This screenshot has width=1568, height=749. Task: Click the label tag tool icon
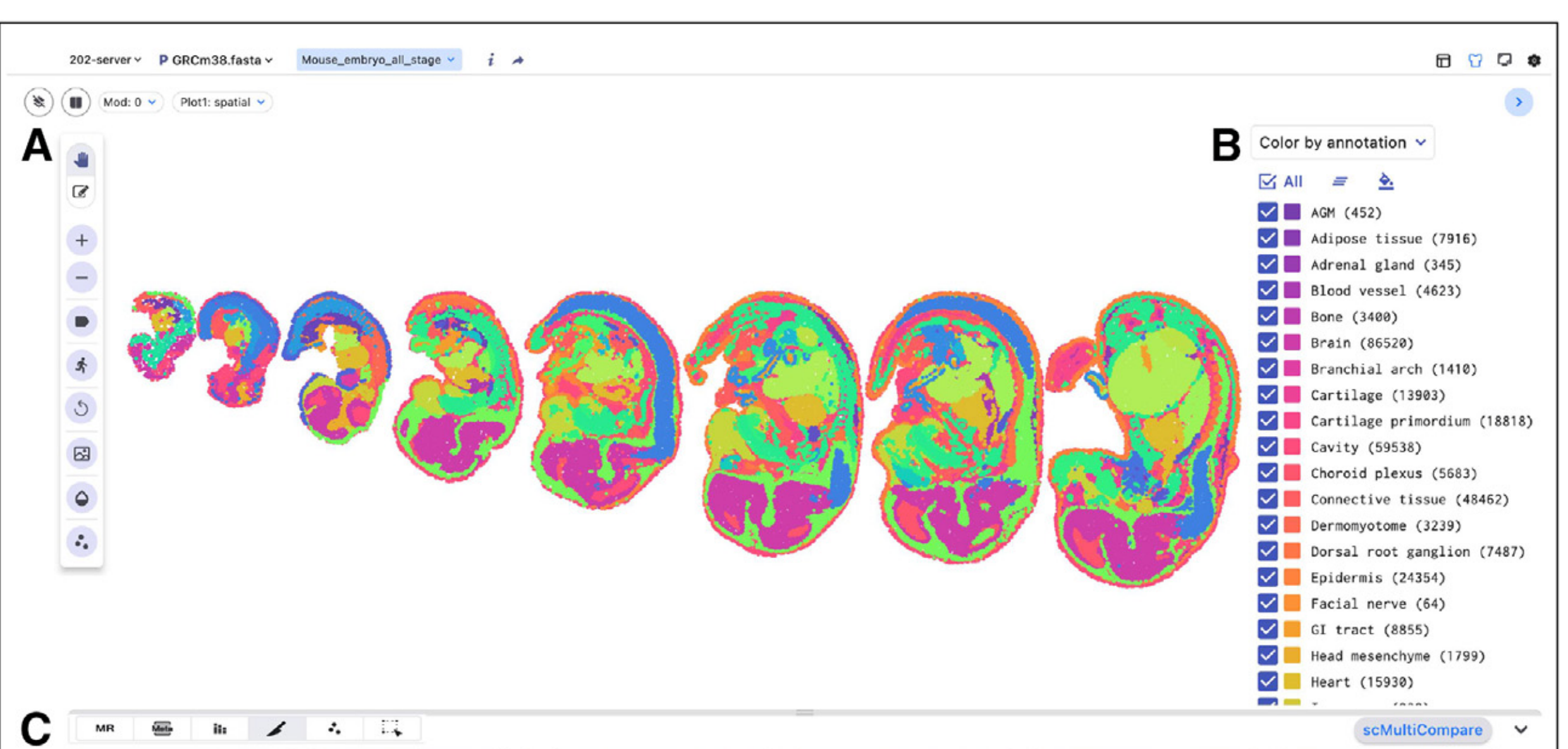coord(82,321)
